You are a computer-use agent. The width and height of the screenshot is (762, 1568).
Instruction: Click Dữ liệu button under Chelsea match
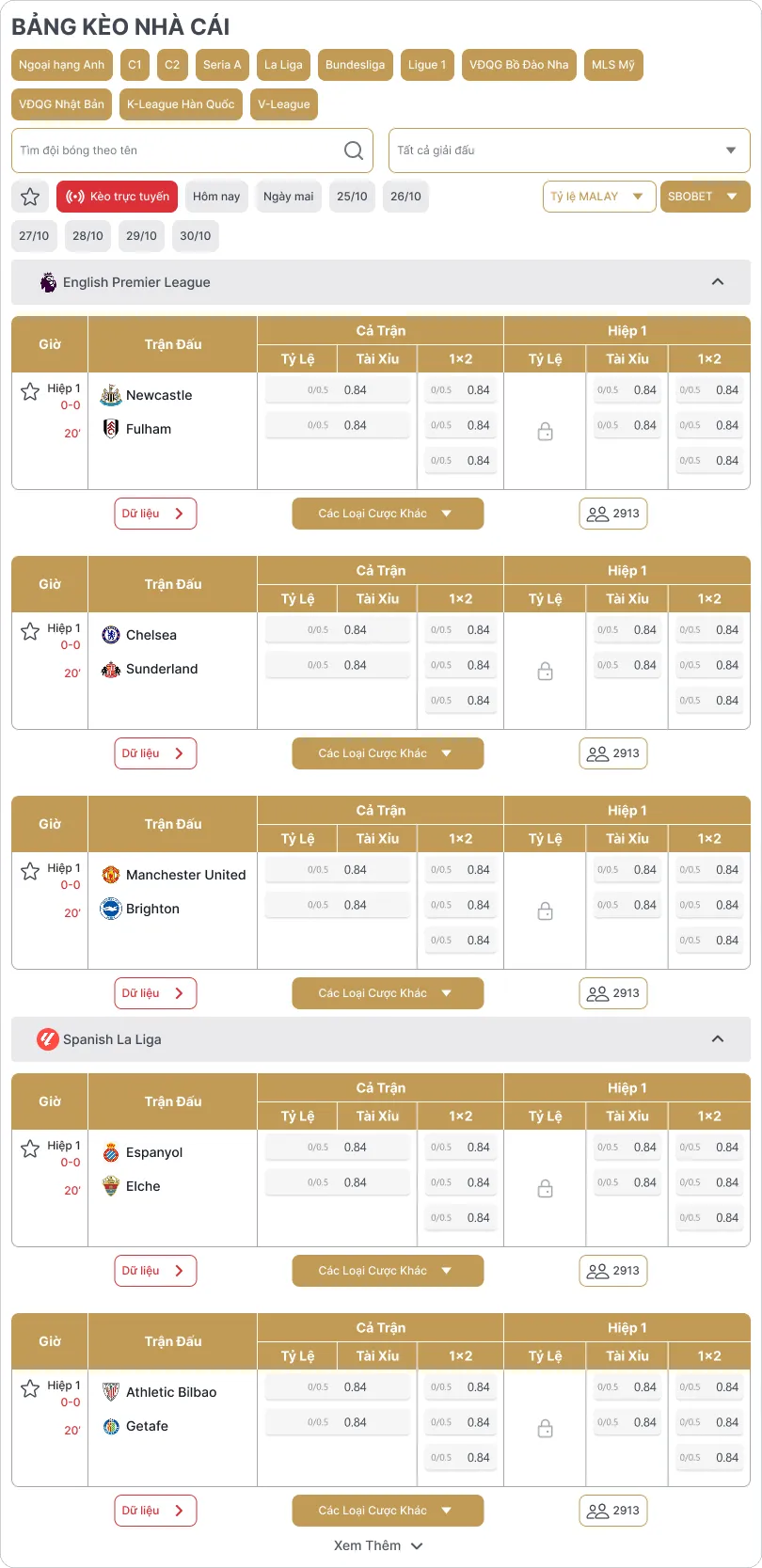(155, 753)
